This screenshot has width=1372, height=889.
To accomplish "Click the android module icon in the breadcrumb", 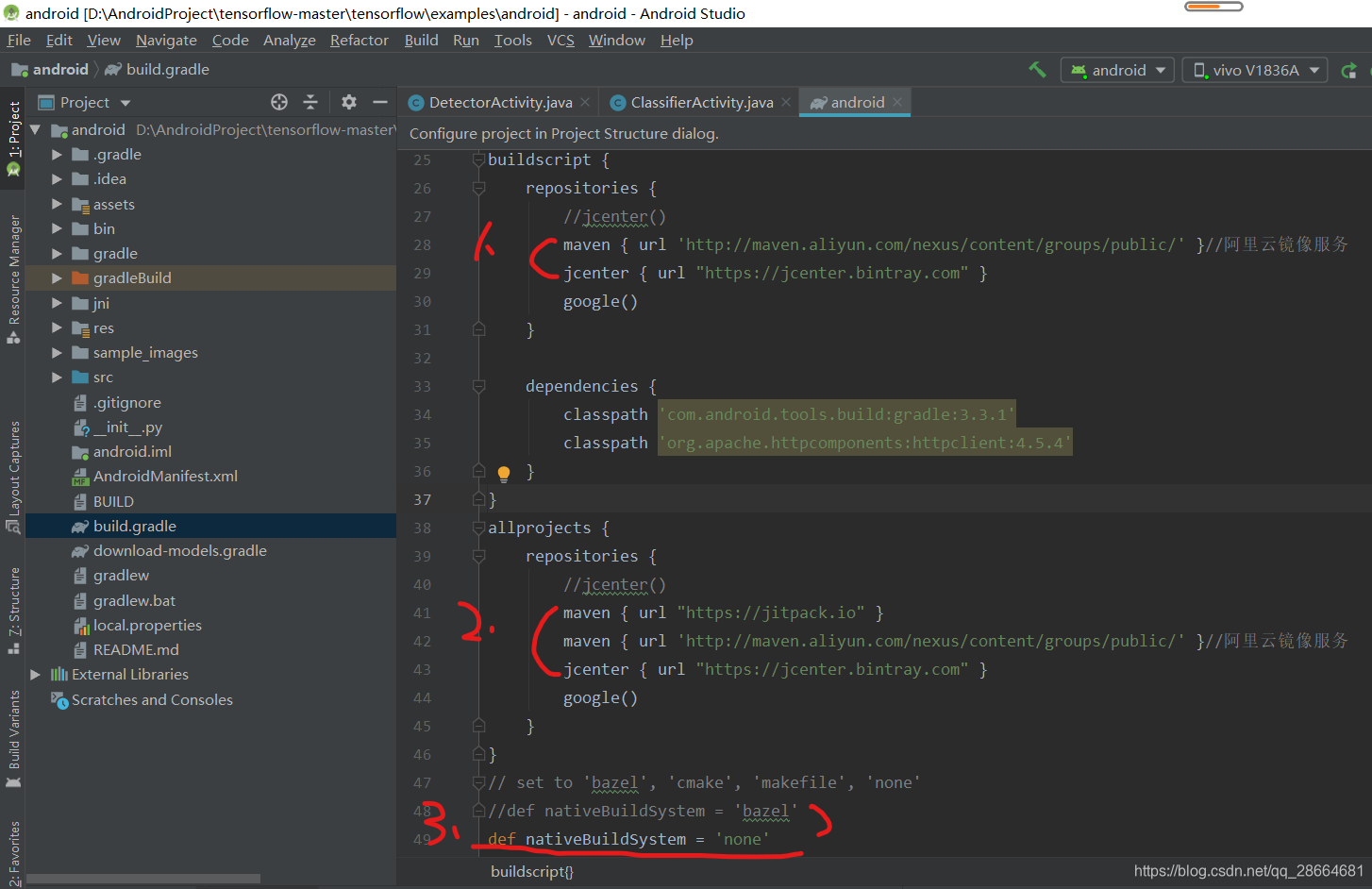I will pos(19,70).
